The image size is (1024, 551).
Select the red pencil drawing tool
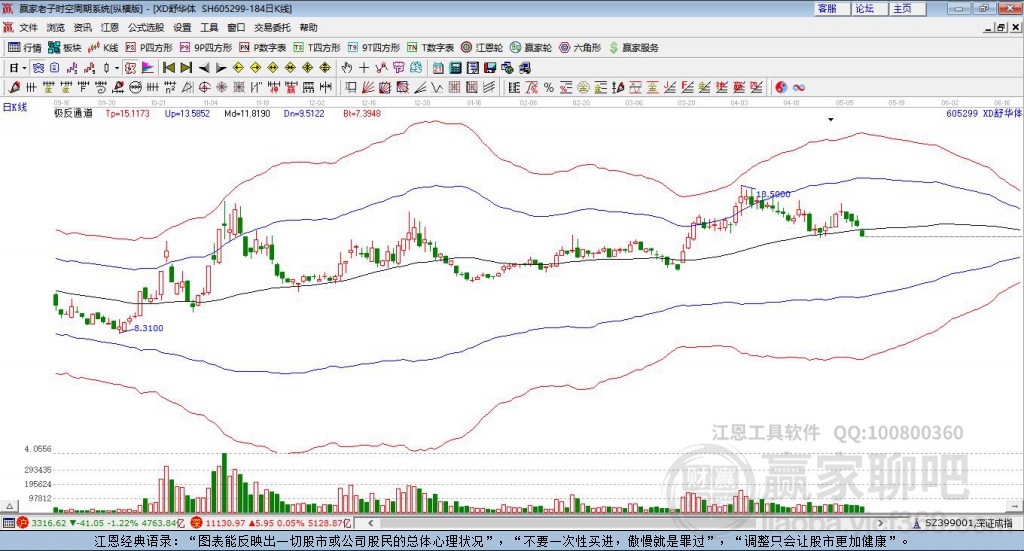pos(14,87)
